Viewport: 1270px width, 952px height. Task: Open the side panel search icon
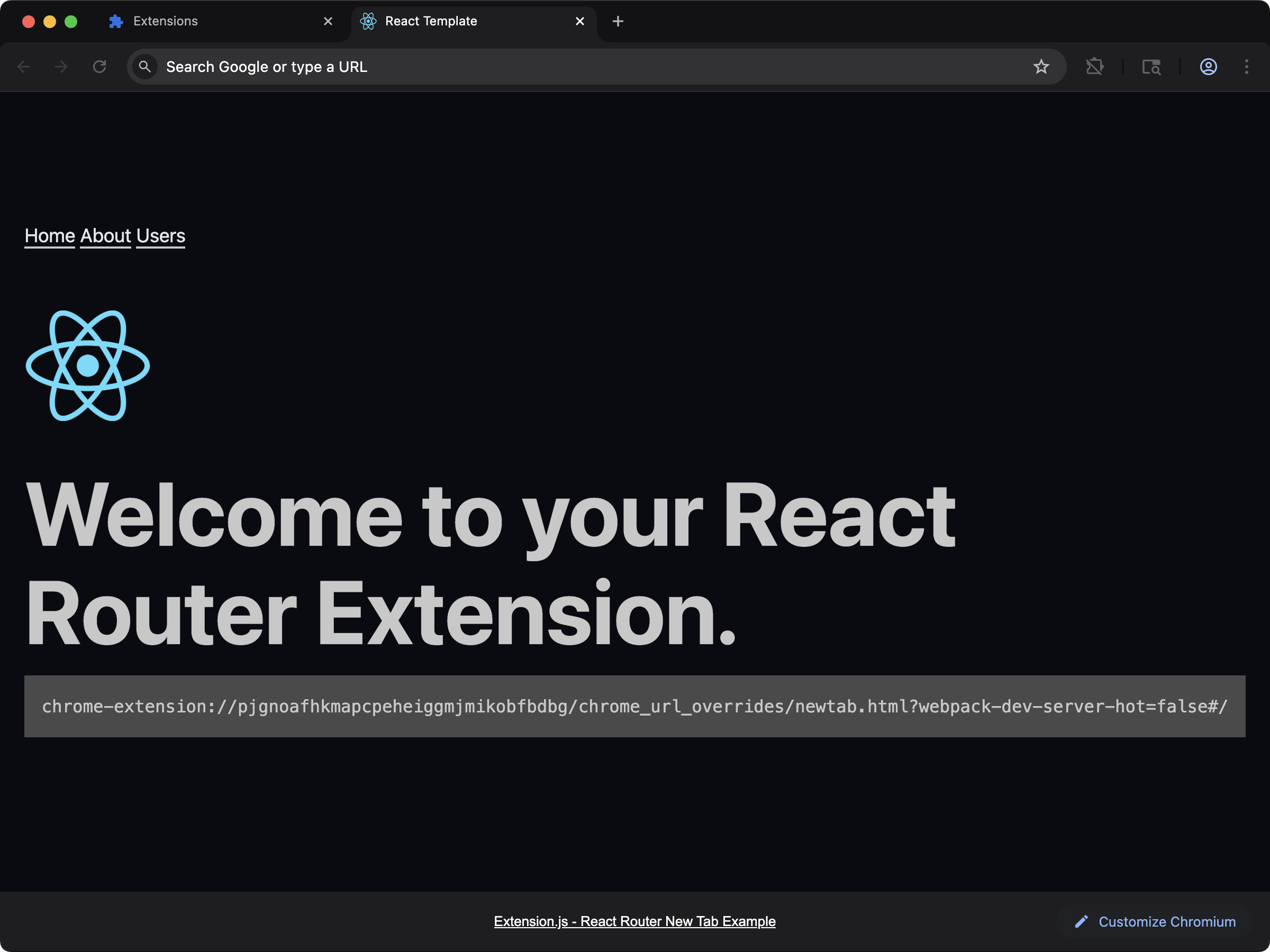(x=1151, y=67)
